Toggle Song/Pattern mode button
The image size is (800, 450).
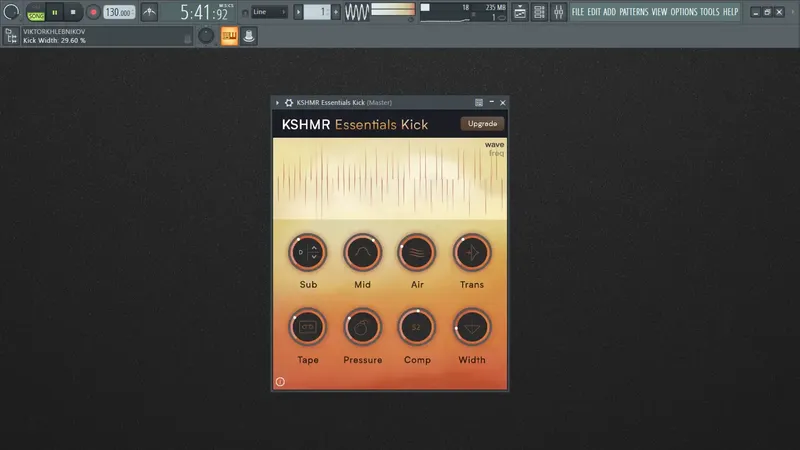point(36,12)
